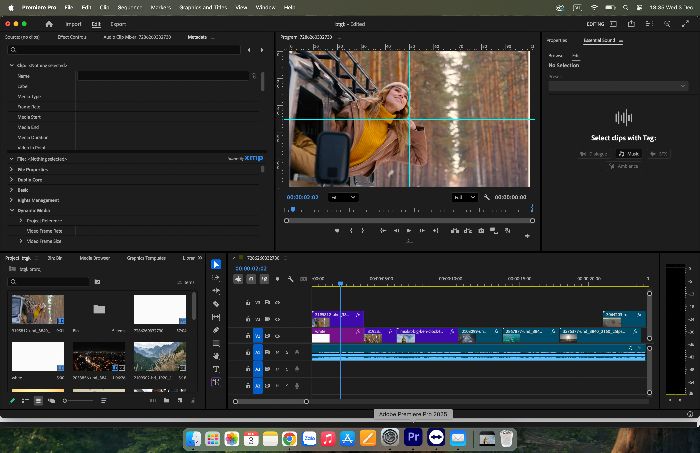700x453 pixels.
Task: Open the zoom level dropdown in Program monitor
Action: coord(343,197)
